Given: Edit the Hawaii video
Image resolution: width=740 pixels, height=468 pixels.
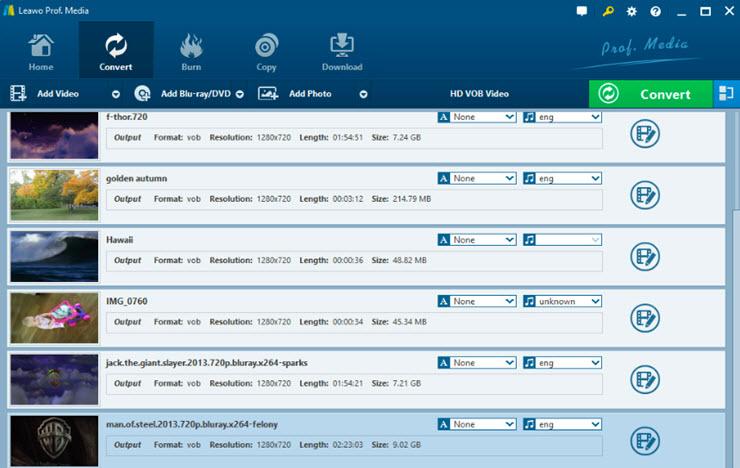Looking at the screenshot, I should (x=645, y=257).
